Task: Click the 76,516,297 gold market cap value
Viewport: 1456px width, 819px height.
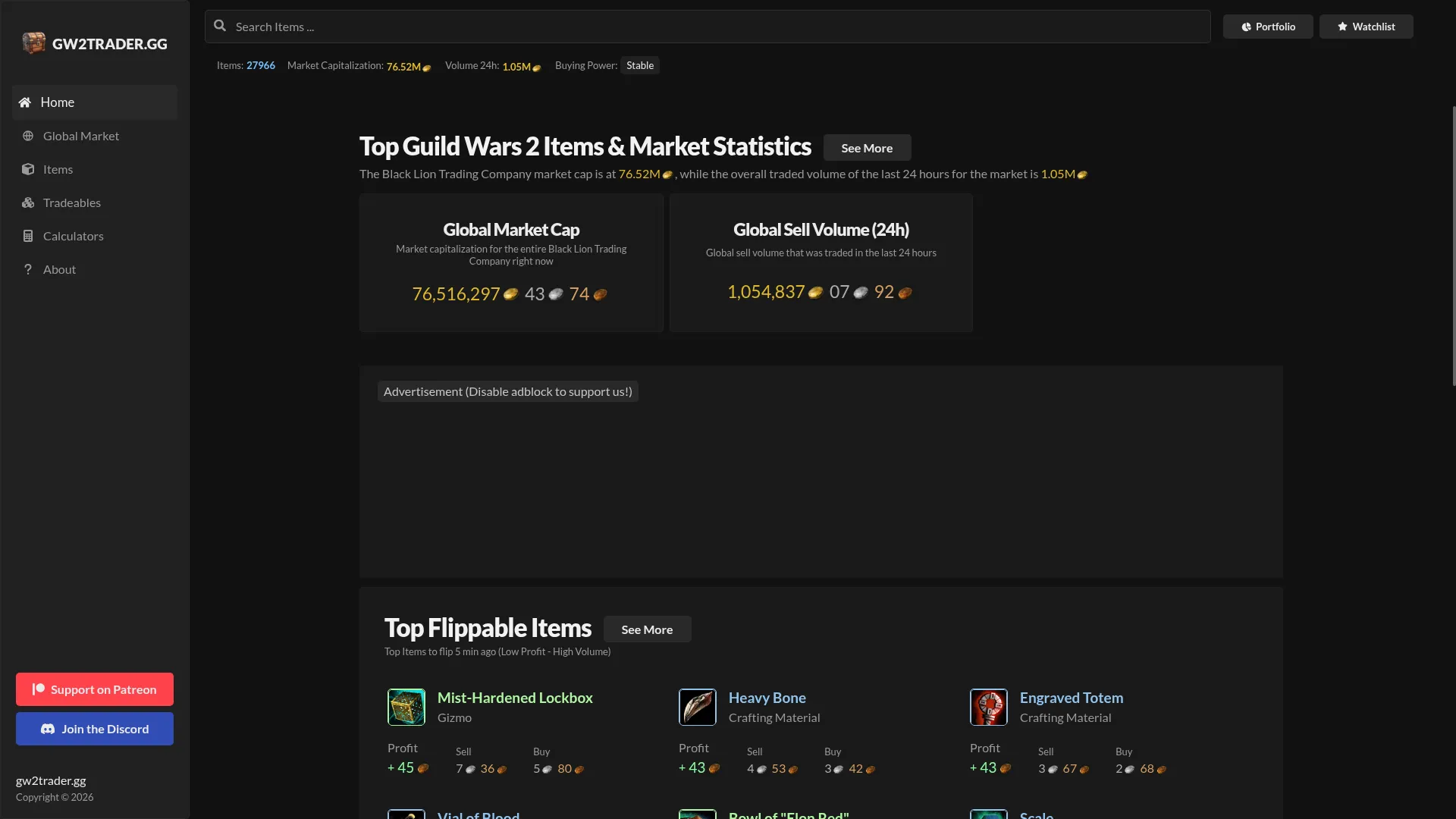Action: [456, 294]
